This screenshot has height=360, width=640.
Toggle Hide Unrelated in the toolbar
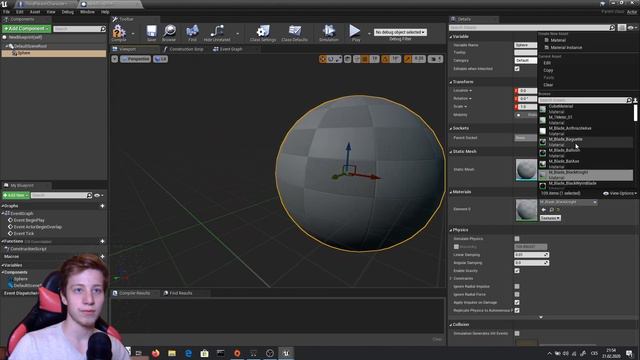click(x=217, y=32)
